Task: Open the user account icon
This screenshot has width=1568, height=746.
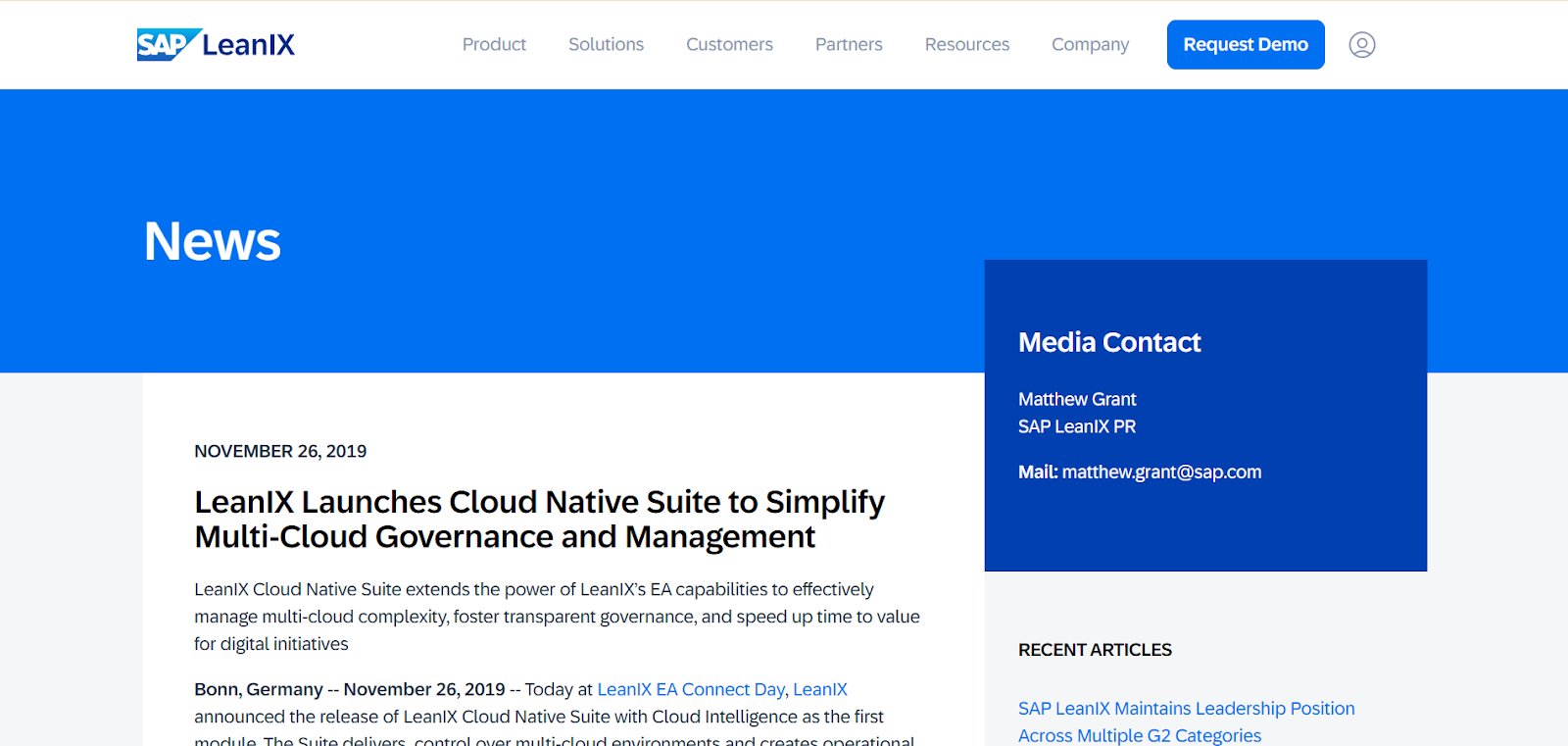Action: [x=1362, y=44]
